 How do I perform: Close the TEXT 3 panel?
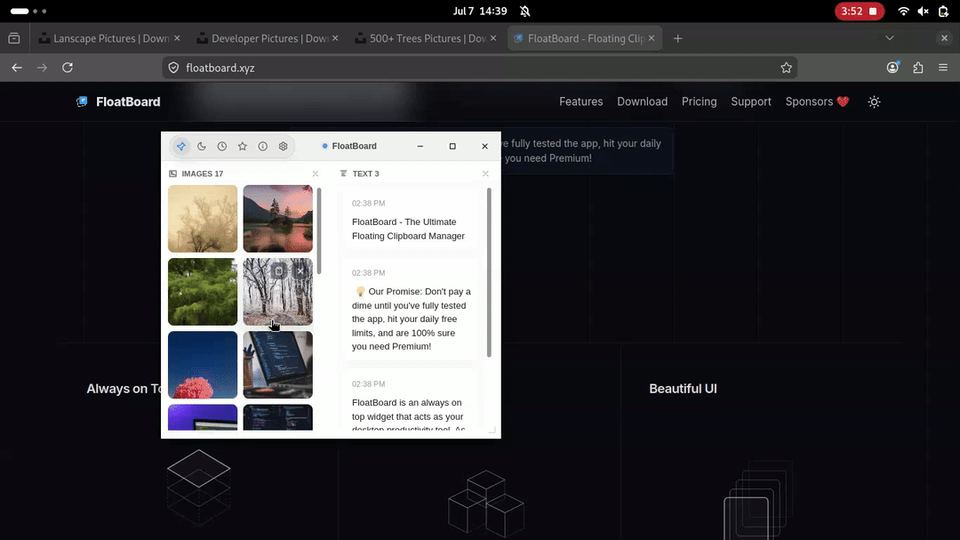(x=486, y=174)
